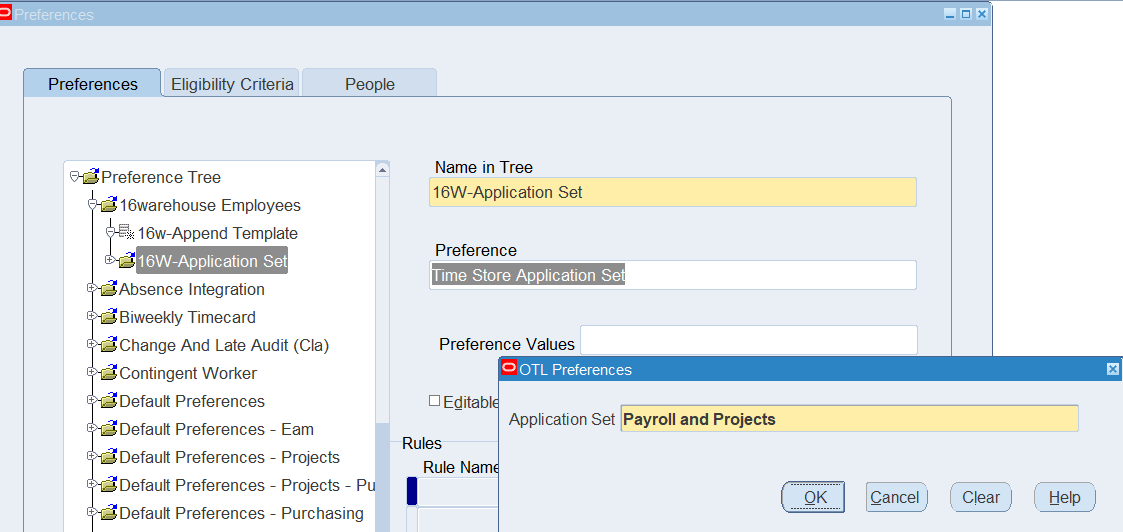Image resolution: width=1123 pixels, height=532 pixels.
Task: Click the Absence Integration folder icon
Action: point(108,290)
